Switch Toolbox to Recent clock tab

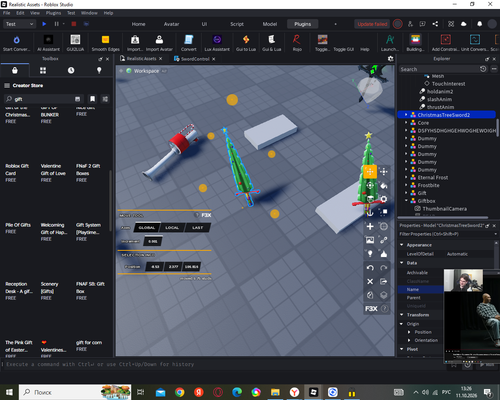(71, 70)
